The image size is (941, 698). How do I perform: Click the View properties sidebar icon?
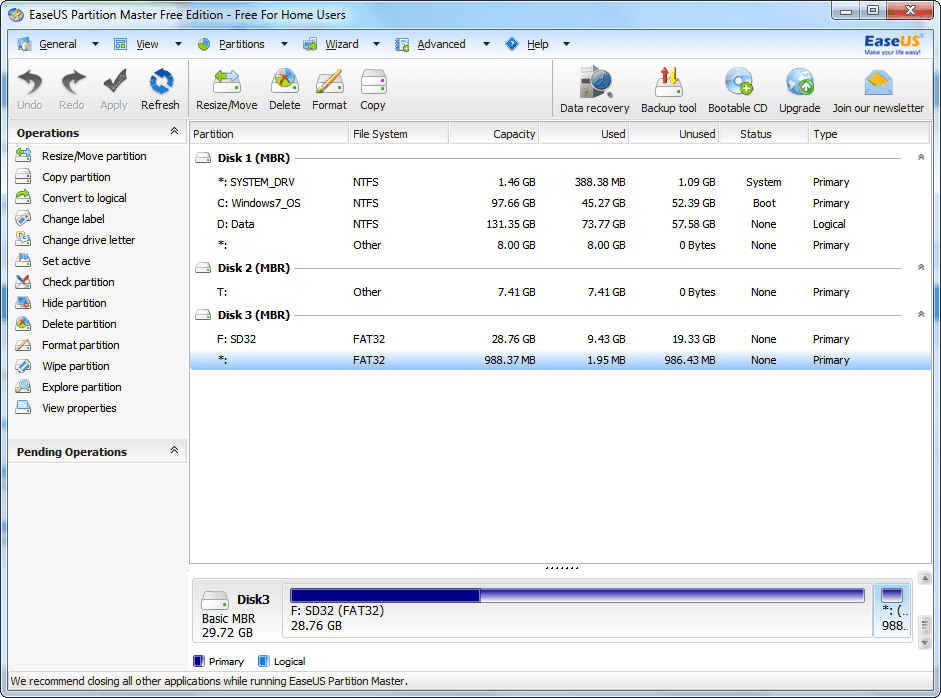pos(23,408)
